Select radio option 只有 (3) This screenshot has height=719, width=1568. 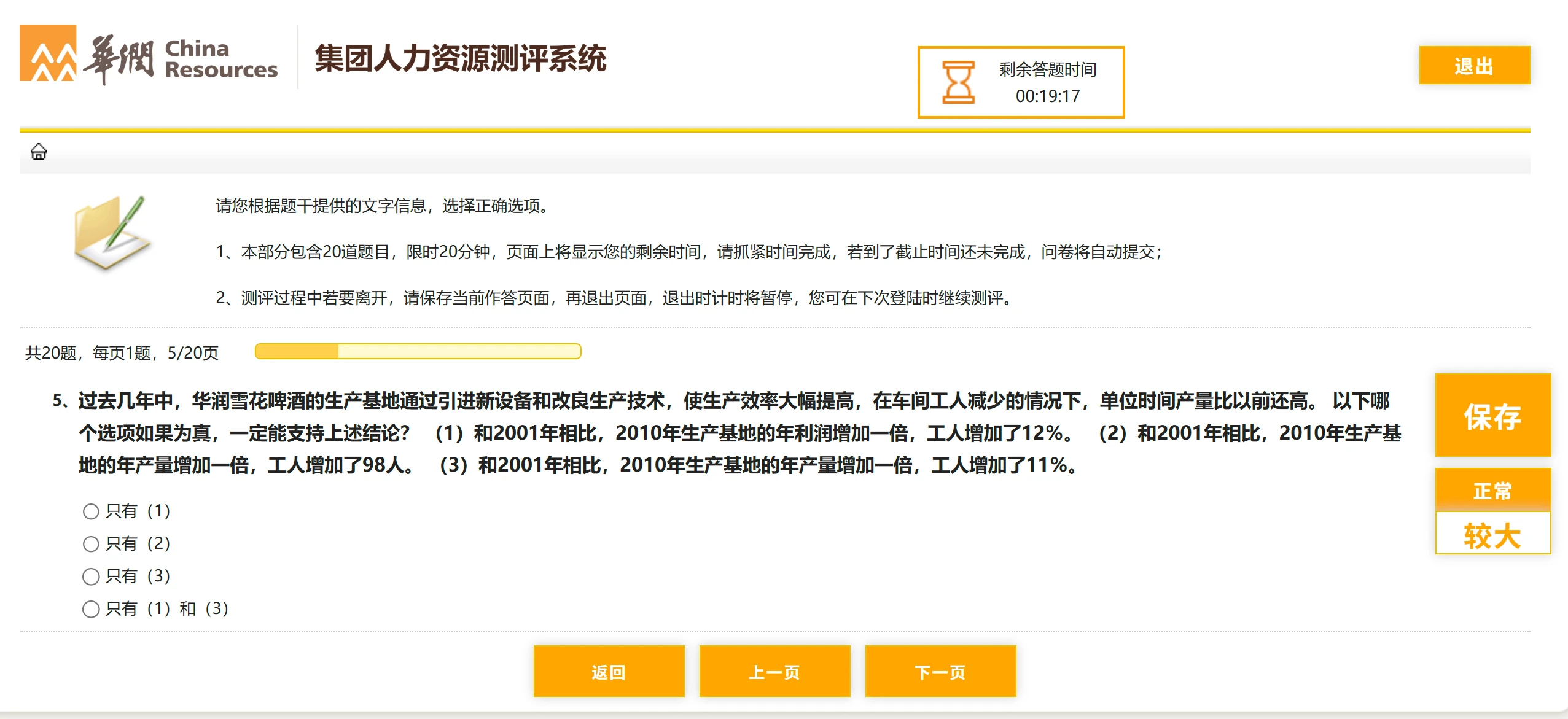(91, 577)
